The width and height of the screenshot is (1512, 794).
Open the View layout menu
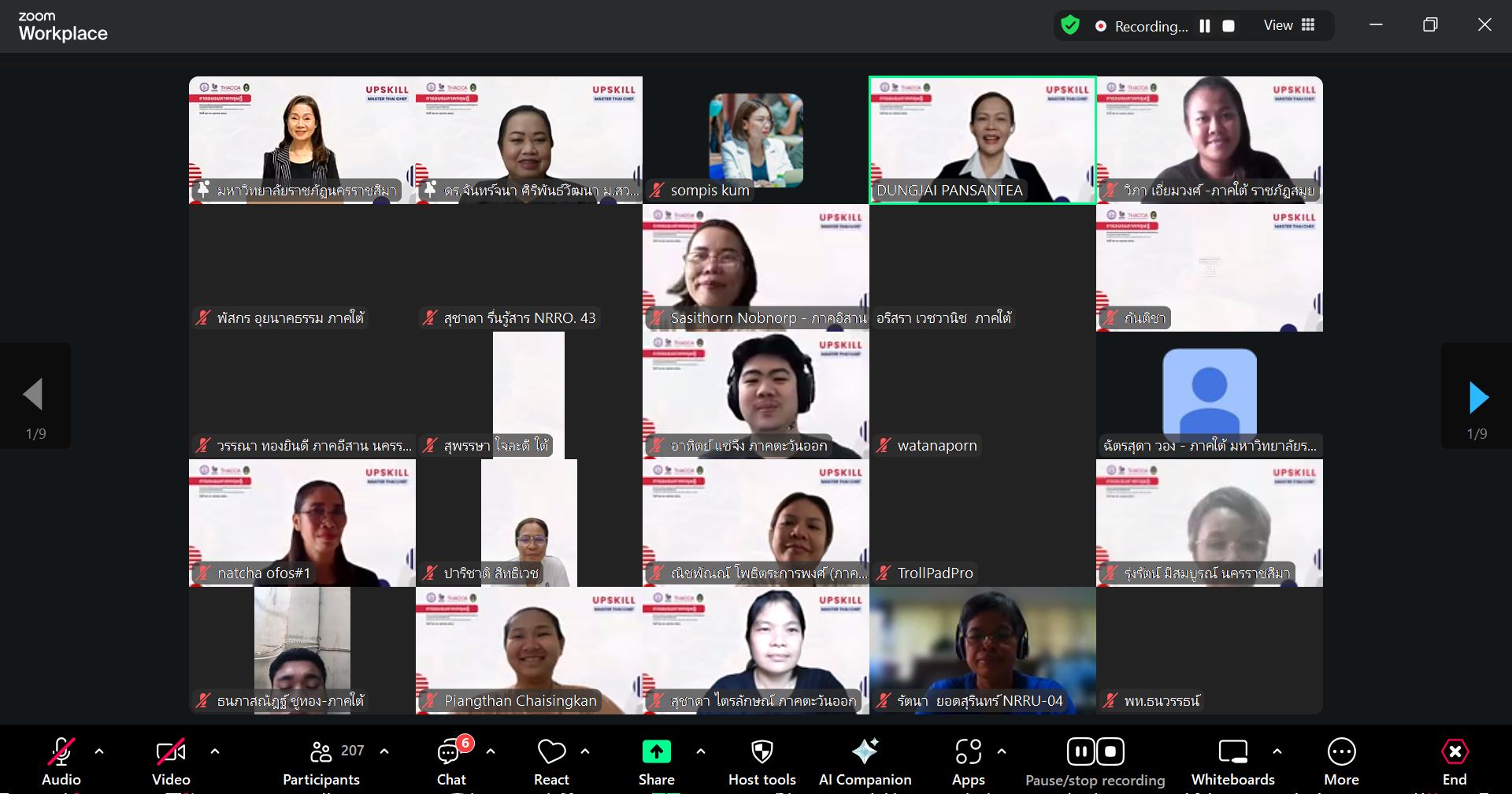(x=1289, y=26)
